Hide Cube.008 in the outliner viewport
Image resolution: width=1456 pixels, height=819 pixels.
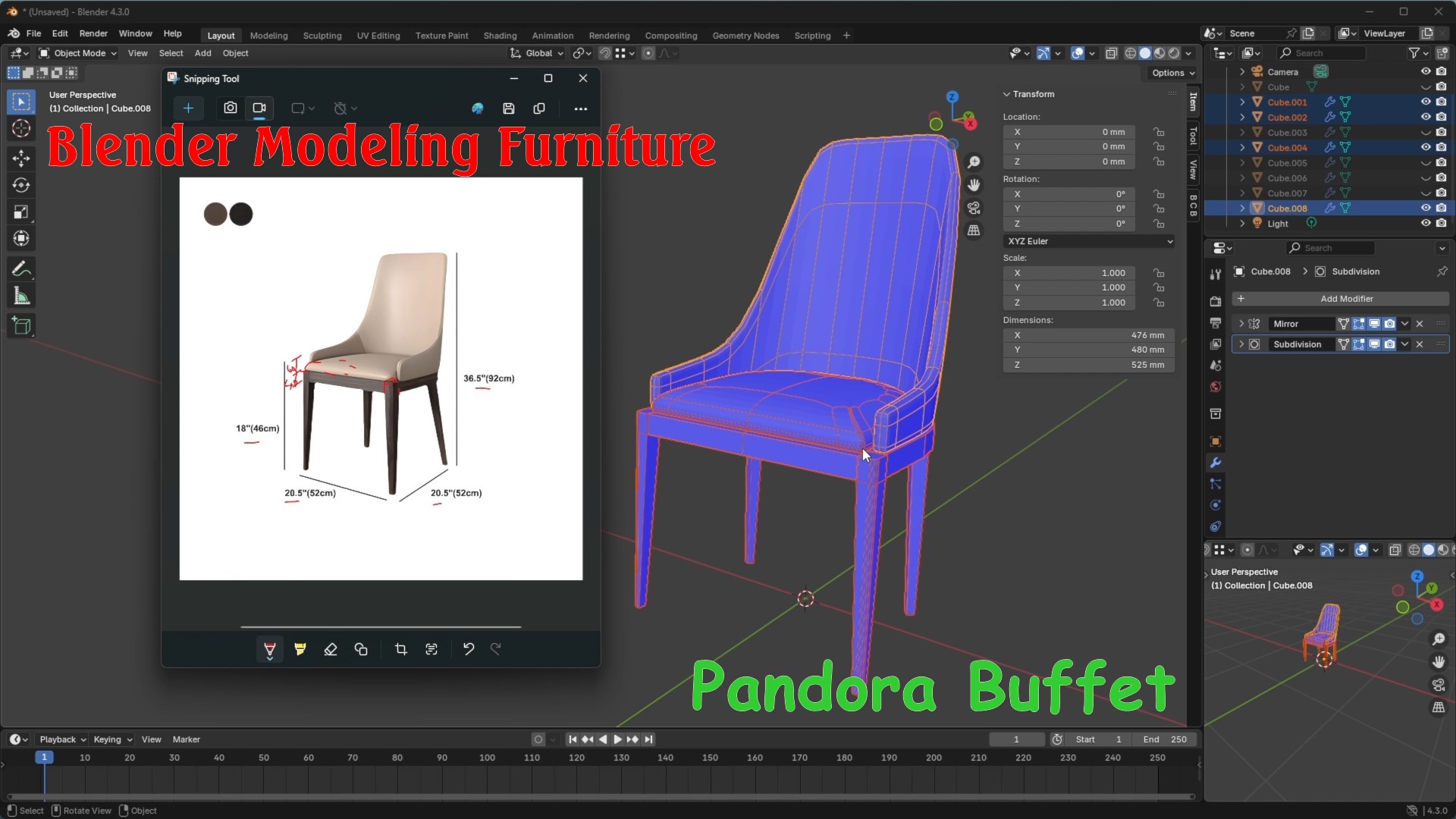coord(1426,208)
